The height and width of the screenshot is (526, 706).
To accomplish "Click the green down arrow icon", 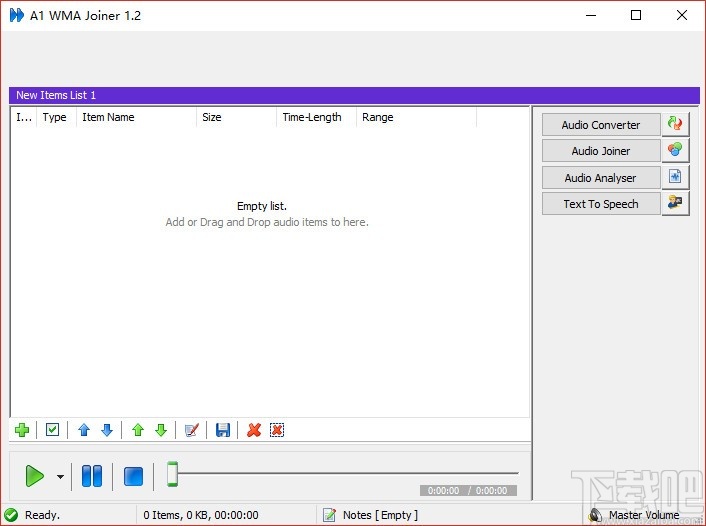I will click(161, 430).
